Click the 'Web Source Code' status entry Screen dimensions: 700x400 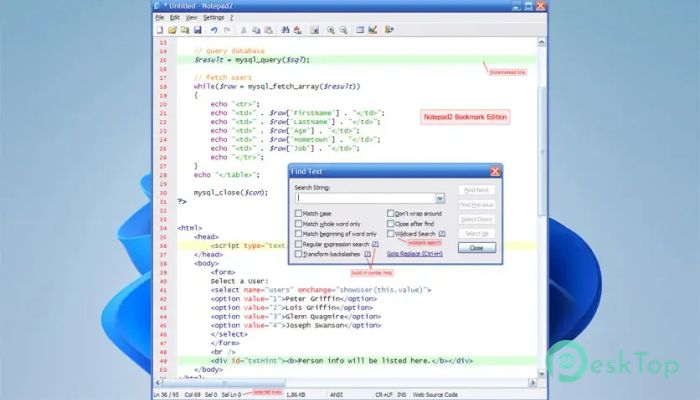pyautogui.click(x=435, y=395)
